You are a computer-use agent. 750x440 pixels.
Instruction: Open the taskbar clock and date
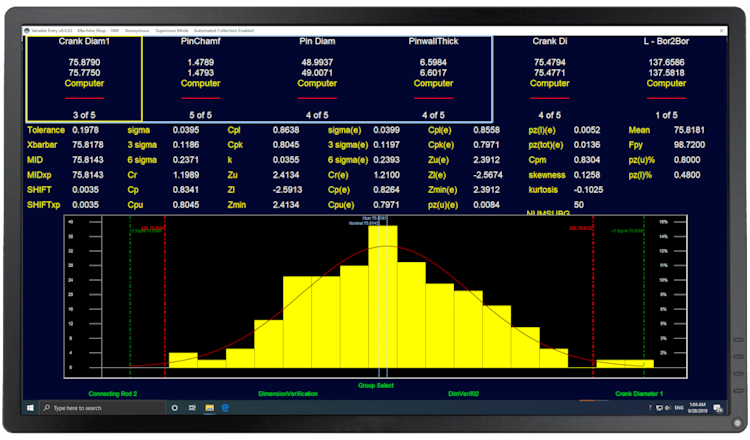pyautogui.click(x=697, y=408)
